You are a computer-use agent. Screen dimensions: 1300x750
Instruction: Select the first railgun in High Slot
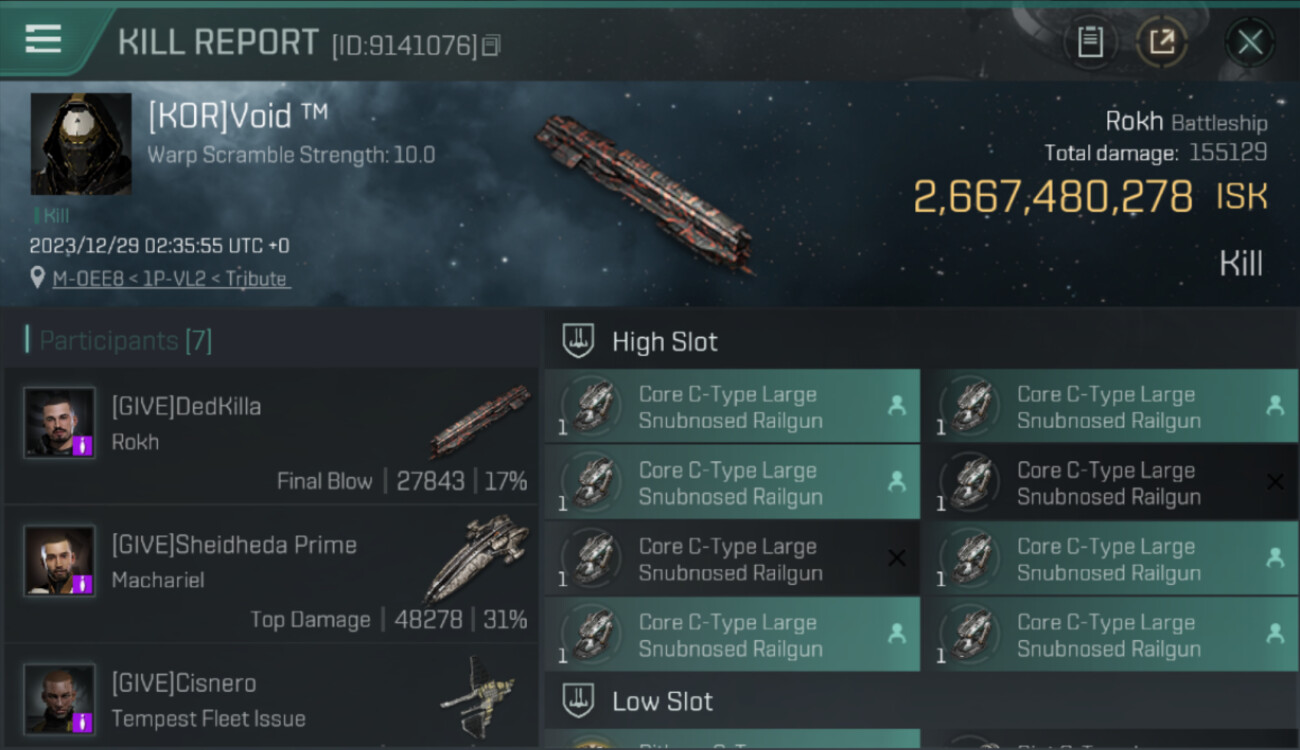(731, 407)
